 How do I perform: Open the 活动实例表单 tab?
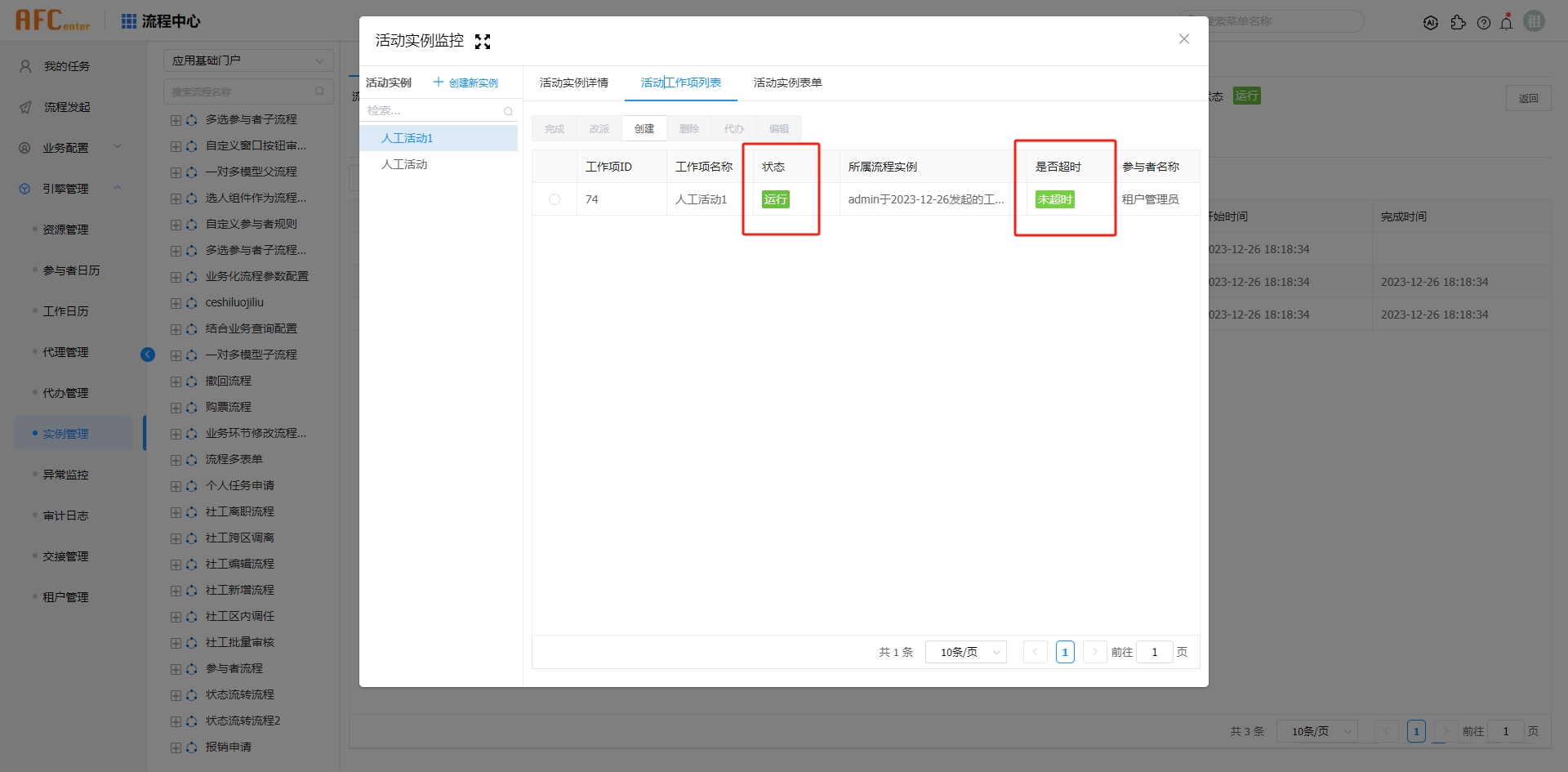tap(786, 83)
